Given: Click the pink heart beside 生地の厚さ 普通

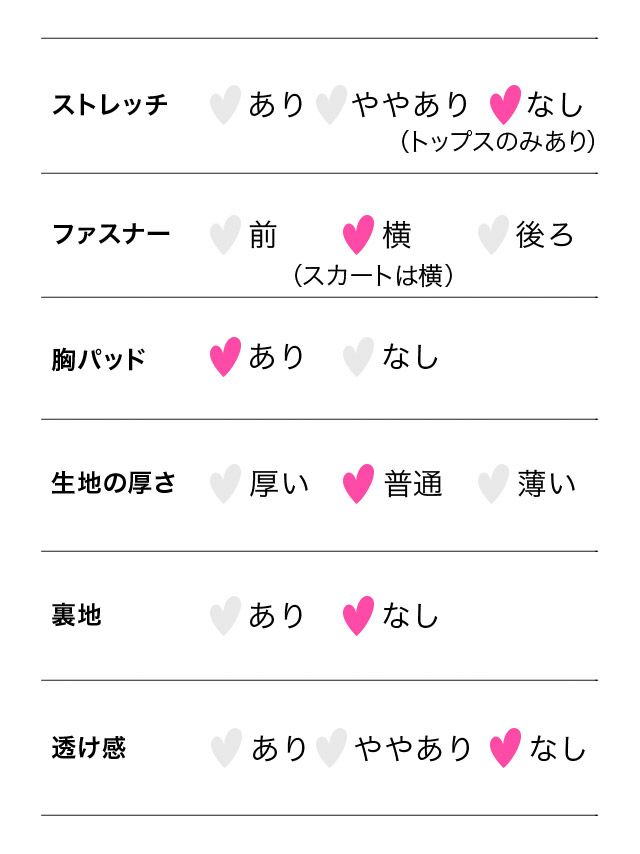Looking at the screenshot, I should tap(357, 484).
